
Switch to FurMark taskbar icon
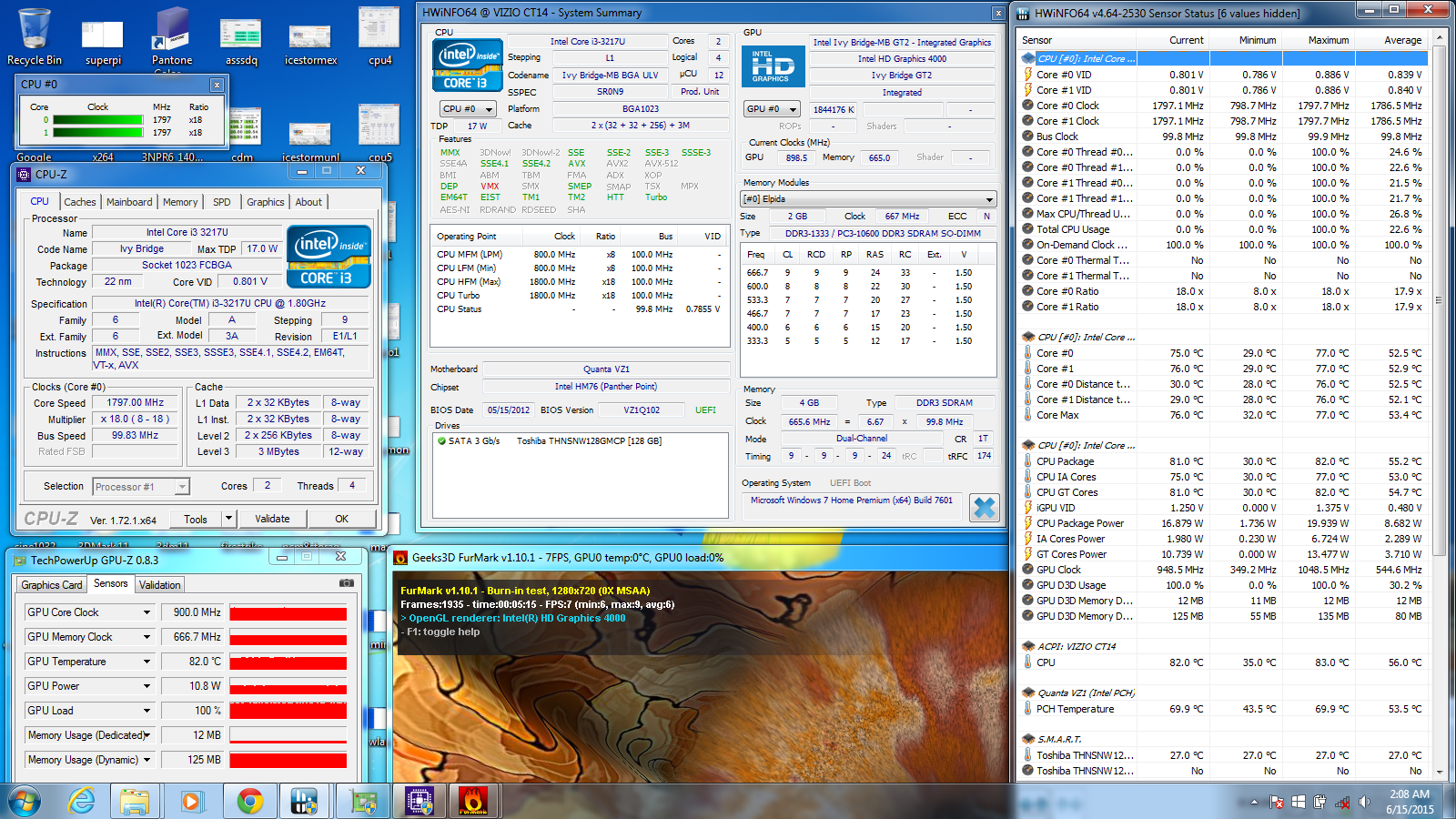pyautogui.click(x=473, y=801)
